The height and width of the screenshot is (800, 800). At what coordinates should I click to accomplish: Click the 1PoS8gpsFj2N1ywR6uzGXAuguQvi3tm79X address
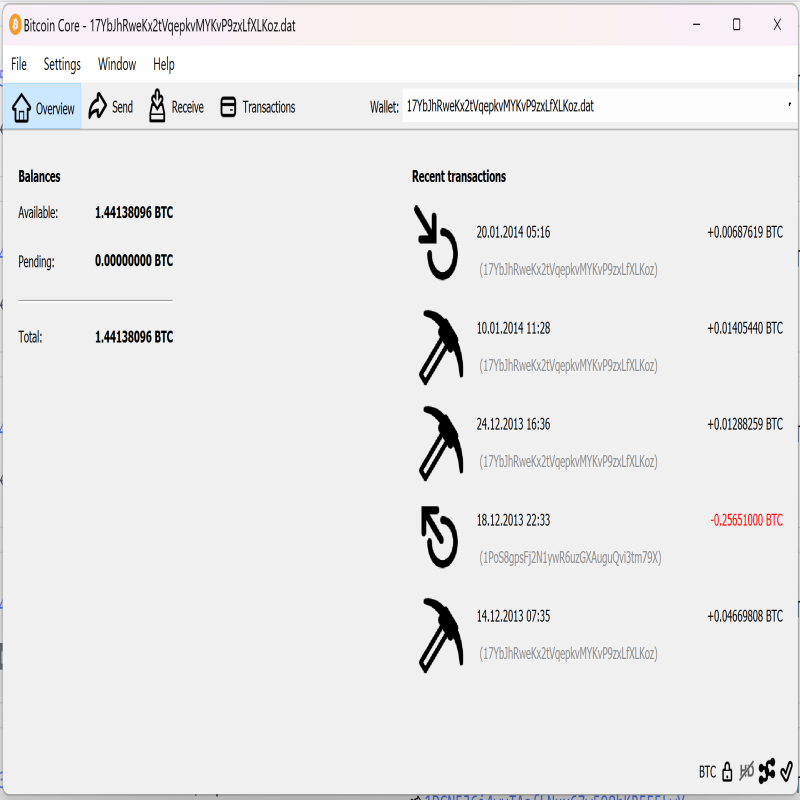(x=570, y=558)
